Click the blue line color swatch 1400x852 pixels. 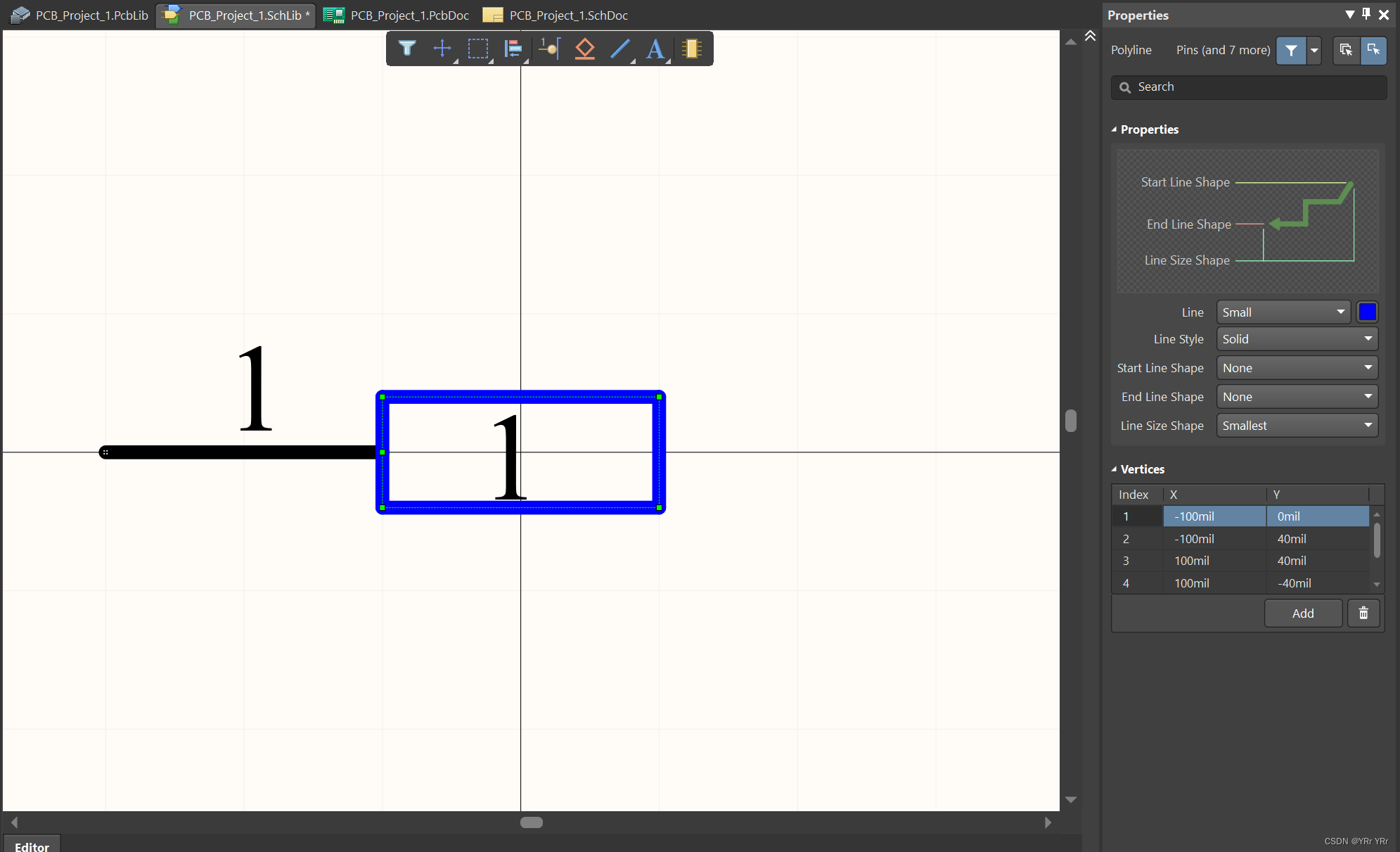[x=1367, y=312]
